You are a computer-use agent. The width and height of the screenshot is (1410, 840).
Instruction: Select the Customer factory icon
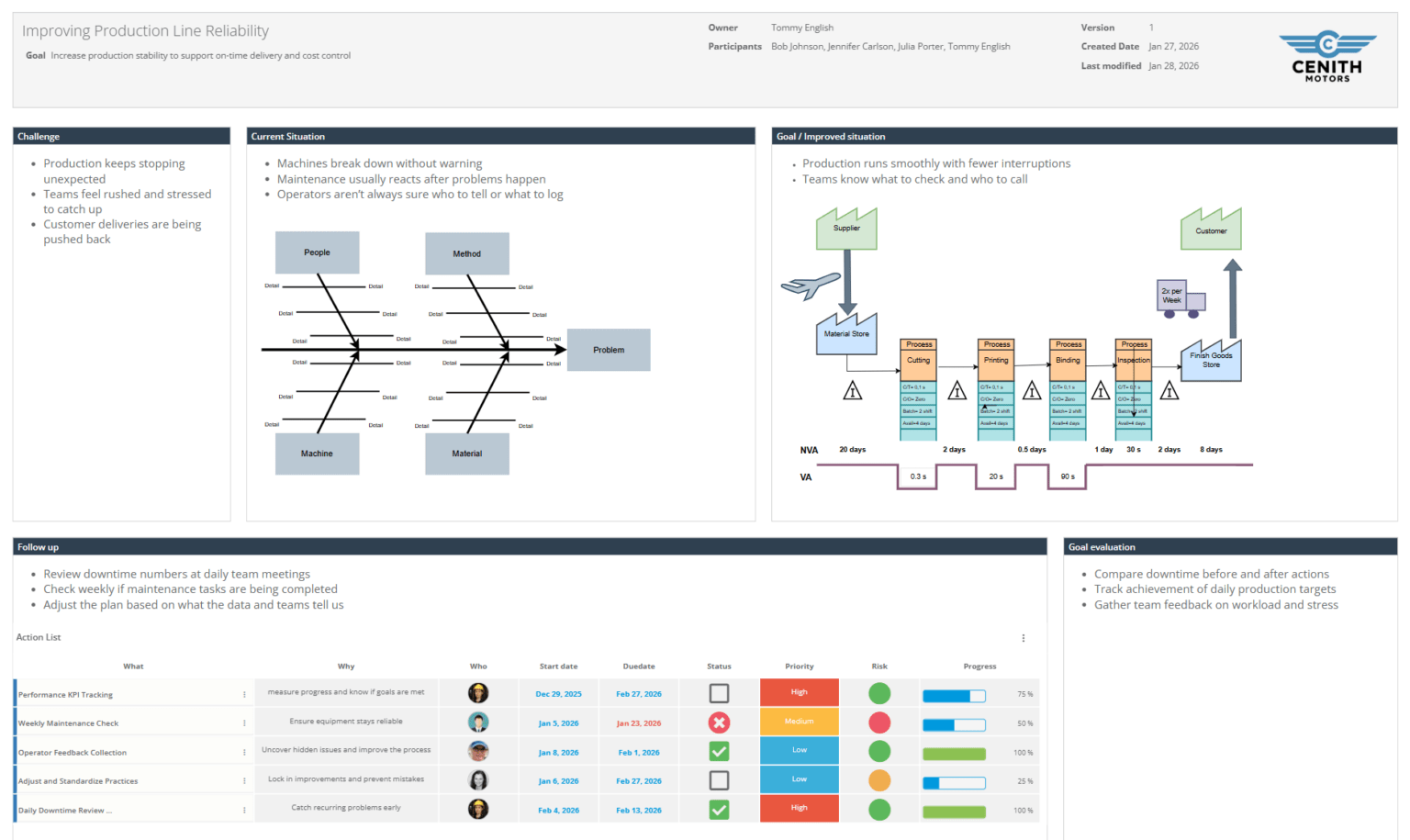(x=1211, y=230)
